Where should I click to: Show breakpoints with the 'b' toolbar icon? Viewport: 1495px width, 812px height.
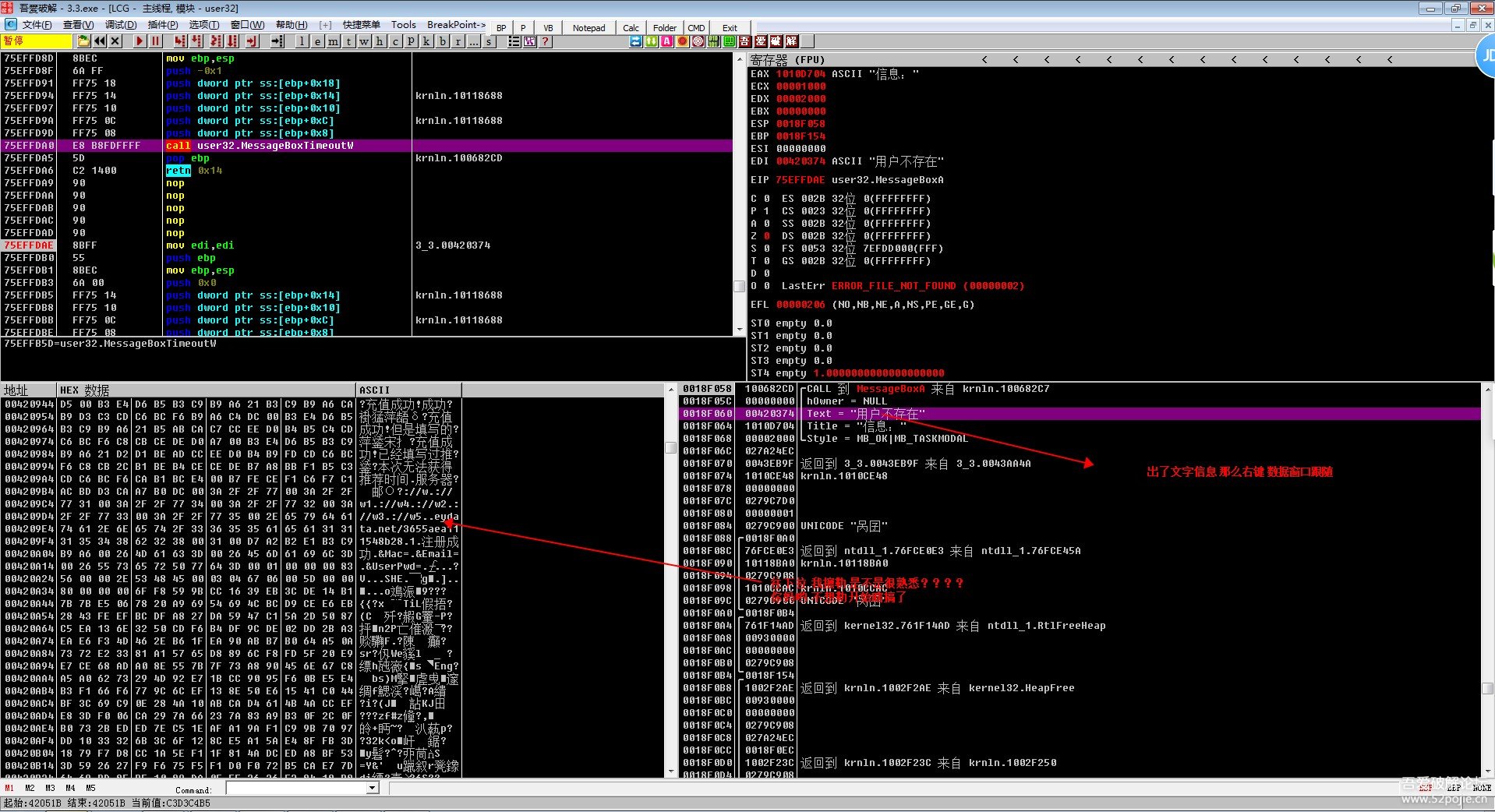point(443,41)
